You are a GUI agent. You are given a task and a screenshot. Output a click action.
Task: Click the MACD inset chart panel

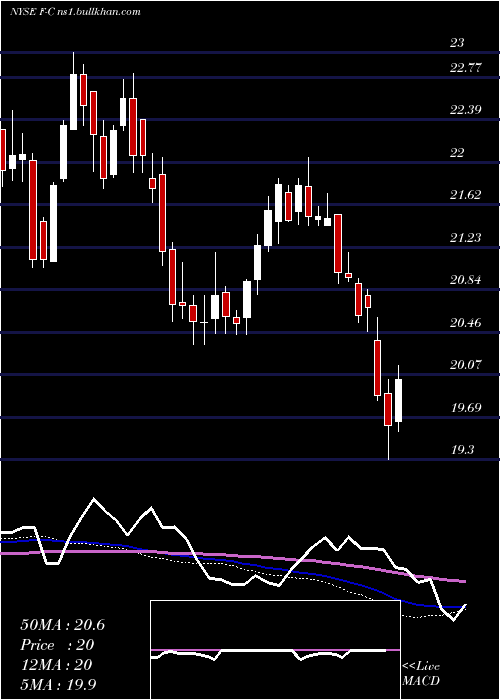click(x=275, y=650)
